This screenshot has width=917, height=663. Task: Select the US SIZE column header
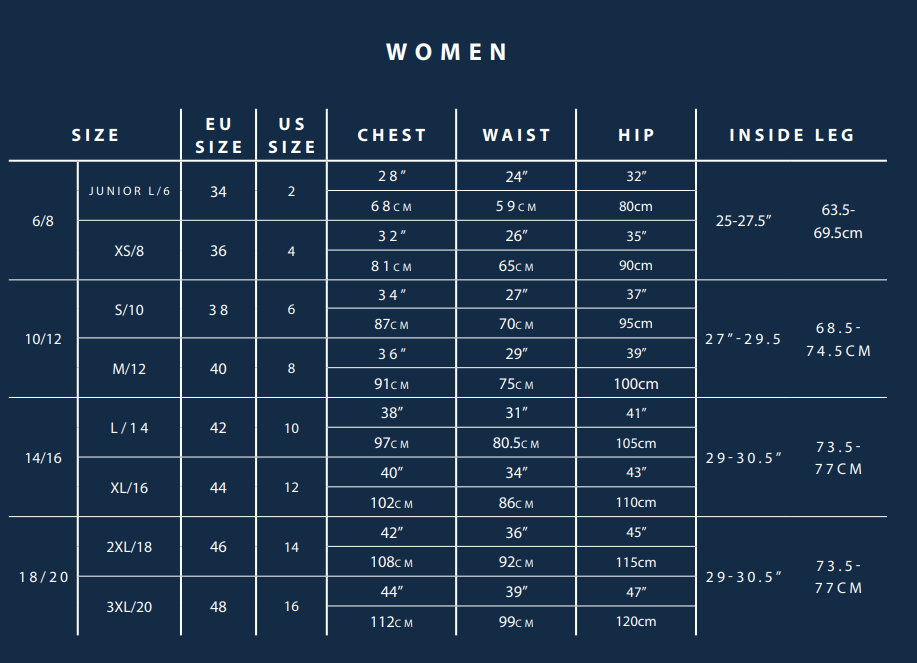pyautogui.click(x=292, y=136)
